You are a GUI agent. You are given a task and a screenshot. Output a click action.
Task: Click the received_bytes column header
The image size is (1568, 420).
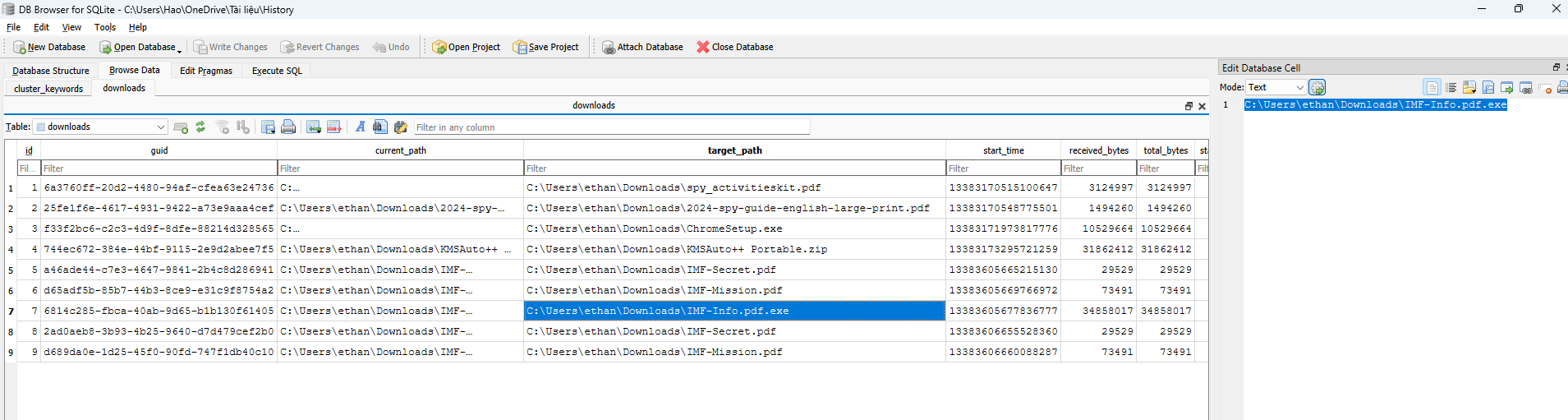(x=1099, y=150)
